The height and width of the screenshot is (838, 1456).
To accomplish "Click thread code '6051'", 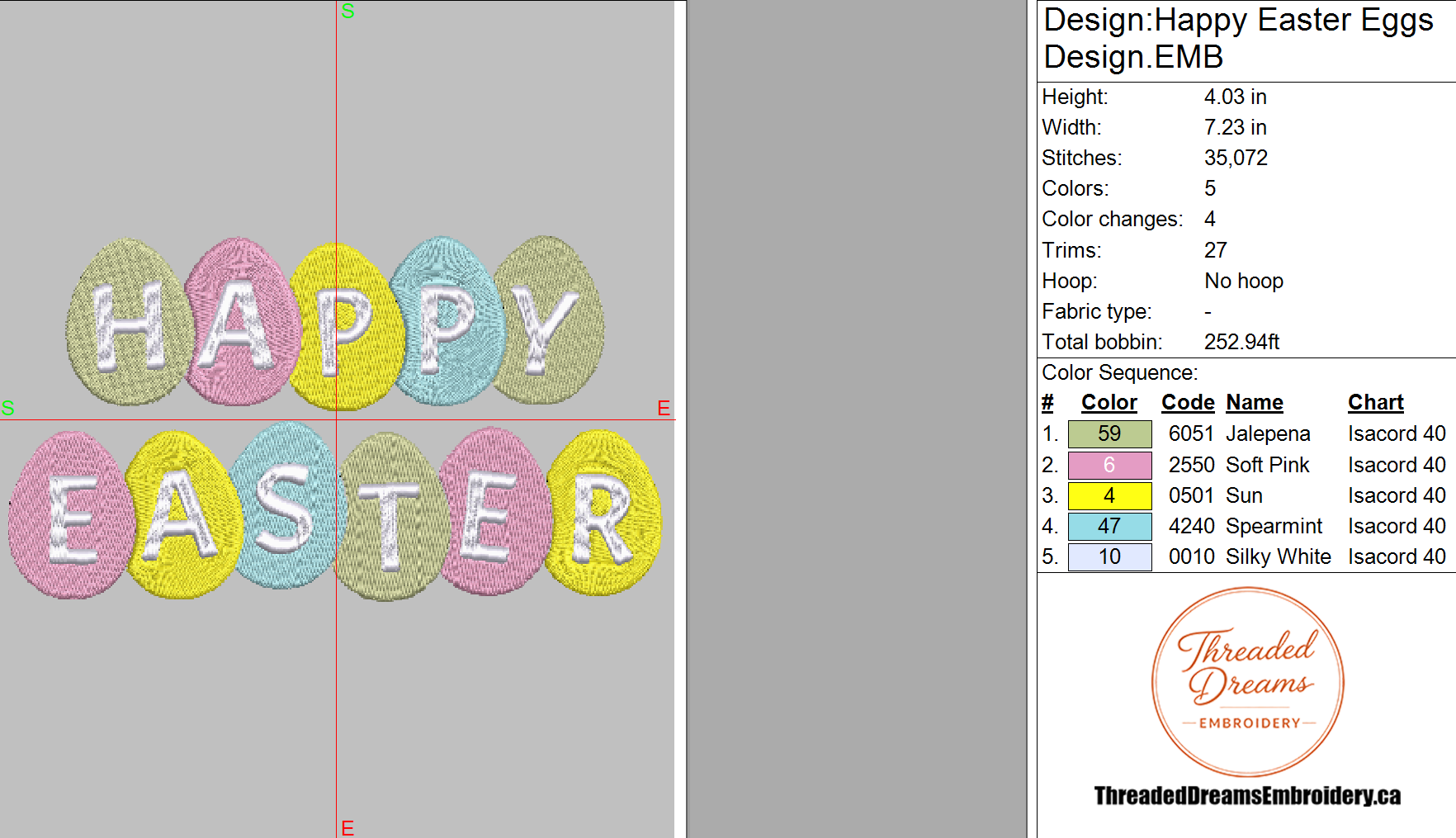I will pyautogui.click(x=1191, y=434).
